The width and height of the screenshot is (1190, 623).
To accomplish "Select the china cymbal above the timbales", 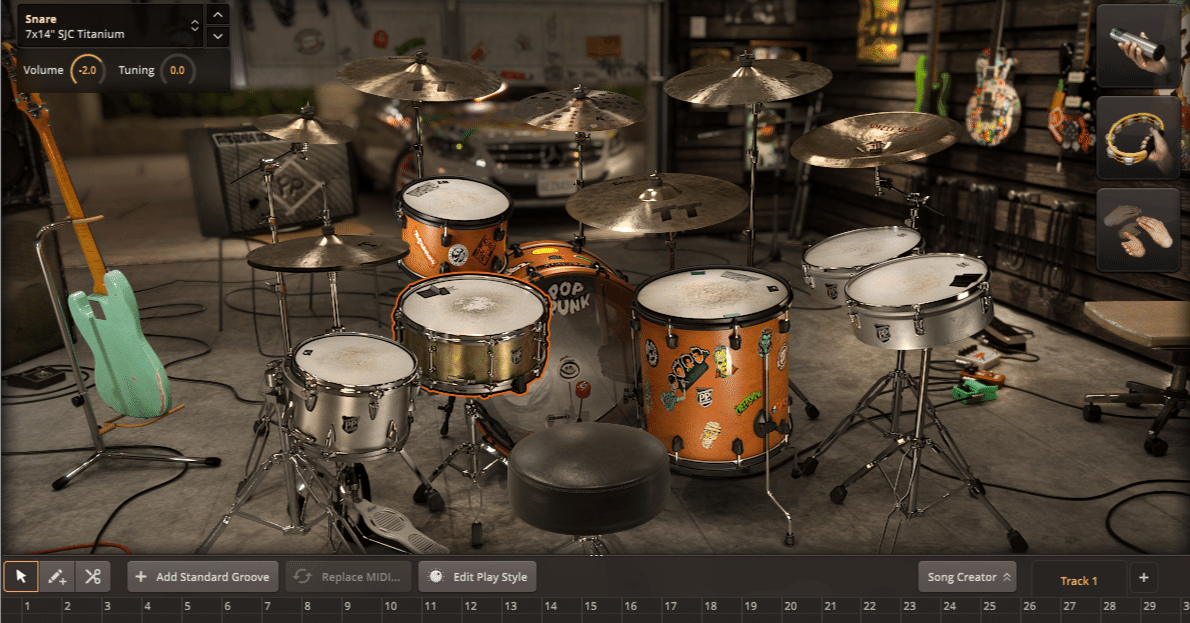I will coord(875,139).
